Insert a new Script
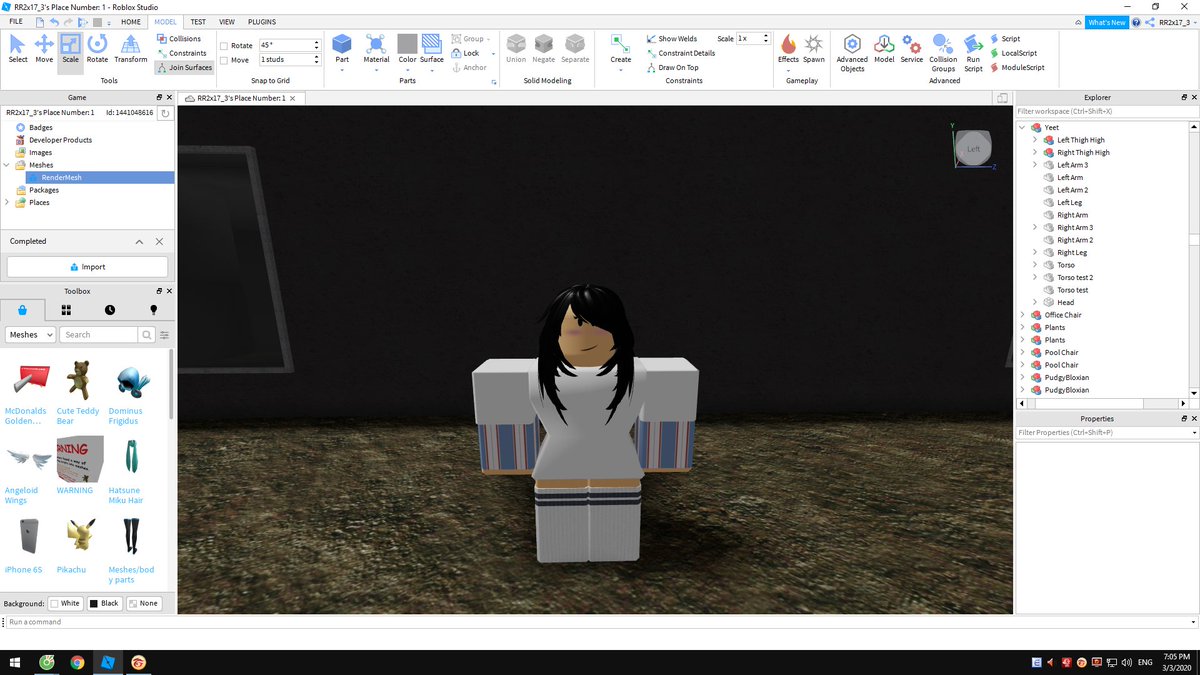This screenshot has height=675, width=1200. (1005, 39)
